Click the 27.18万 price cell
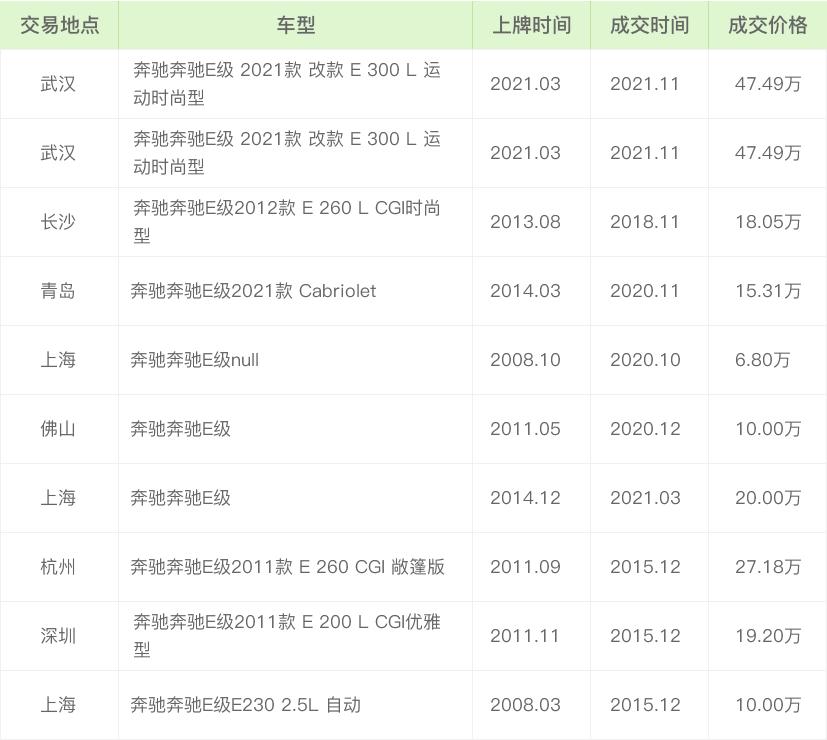Viewport: 827px width, 740px height. [767, 567]
